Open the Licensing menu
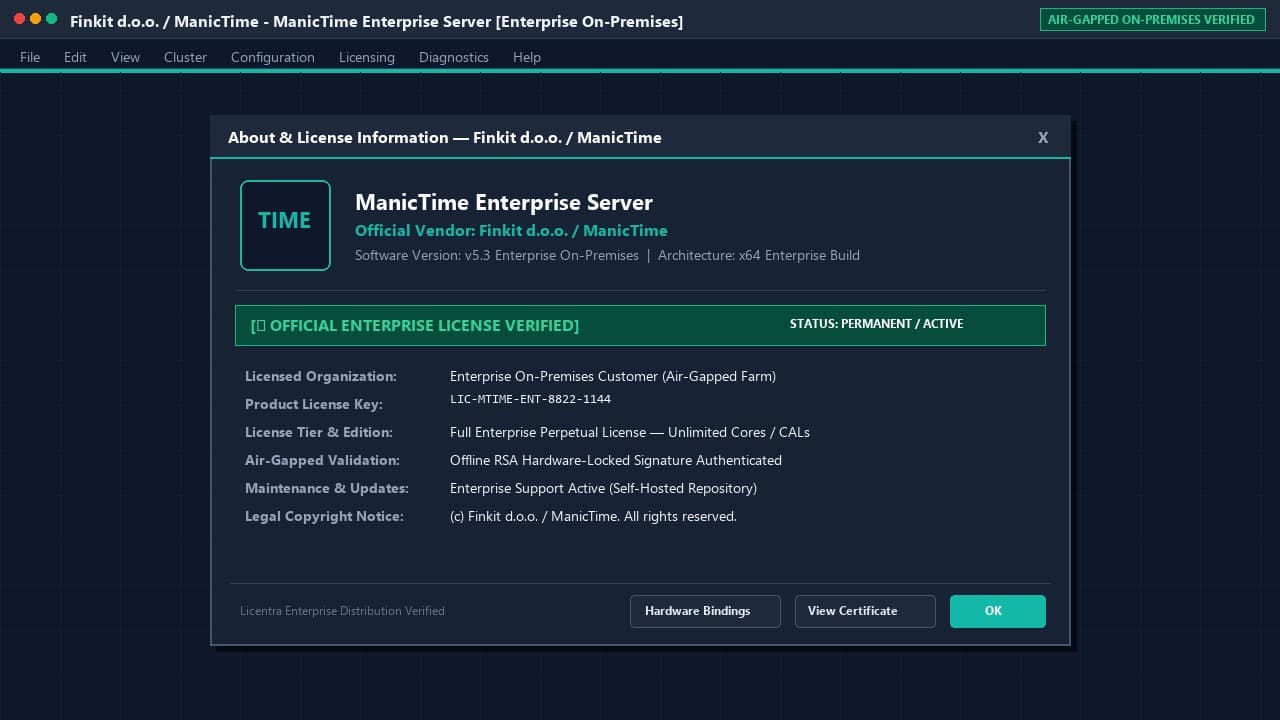This screenshot has height=720, width=1280. (x=367, y=57)
